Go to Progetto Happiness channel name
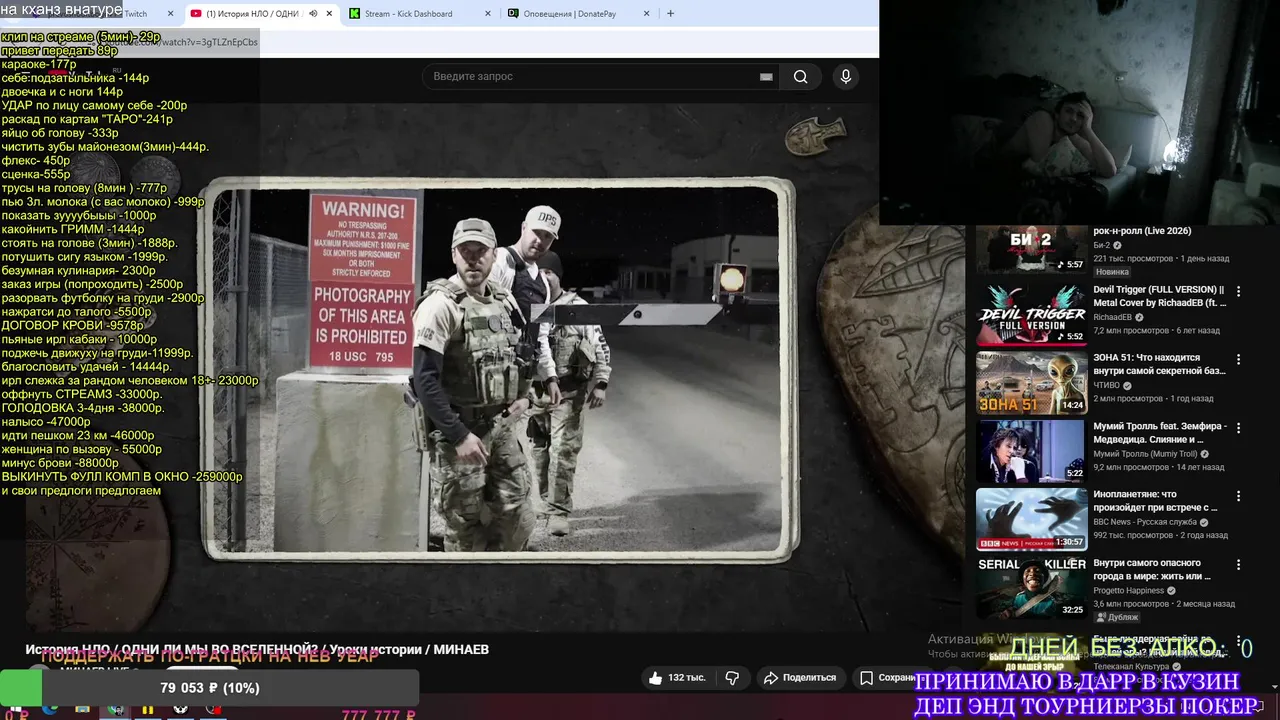The image size is (1280, 720). click(1128, 591)
